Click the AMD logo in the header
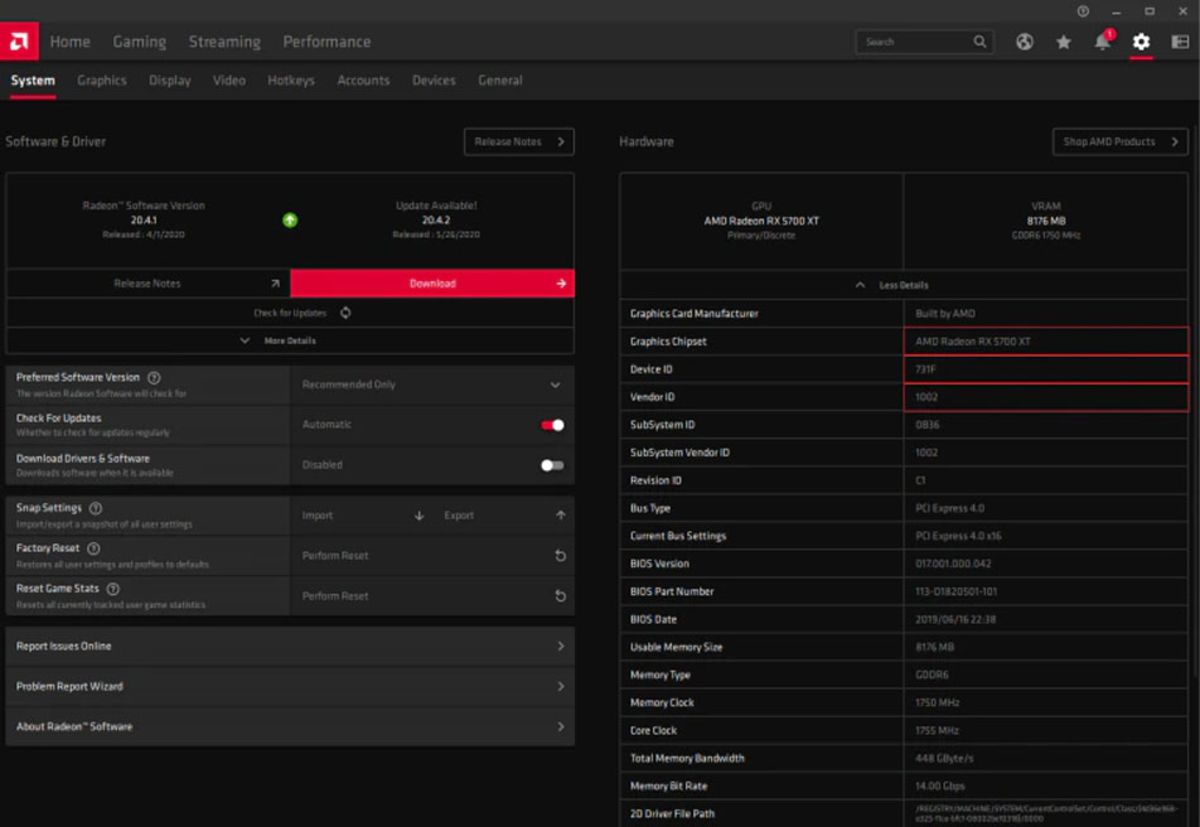 (x=20, y=41)
